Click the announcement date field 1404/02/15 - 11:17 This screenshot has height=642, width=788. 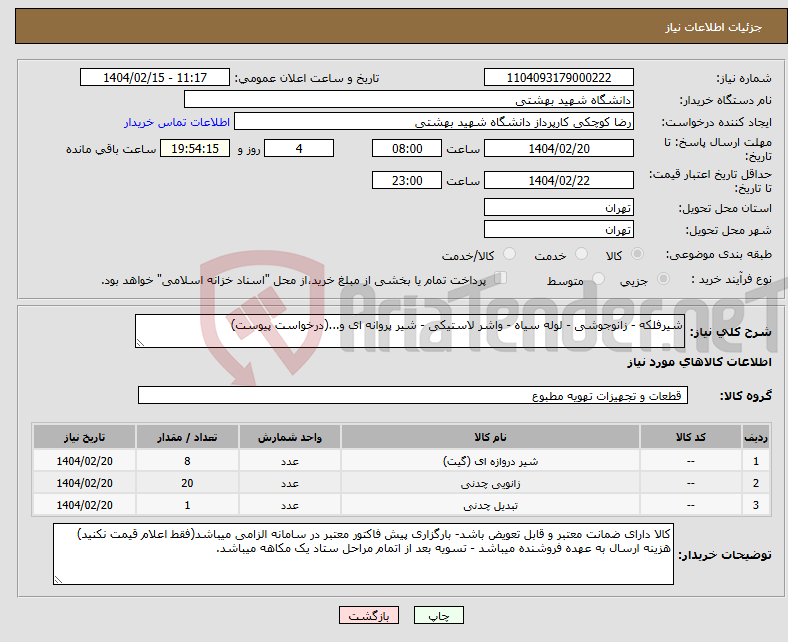(155, 77)
